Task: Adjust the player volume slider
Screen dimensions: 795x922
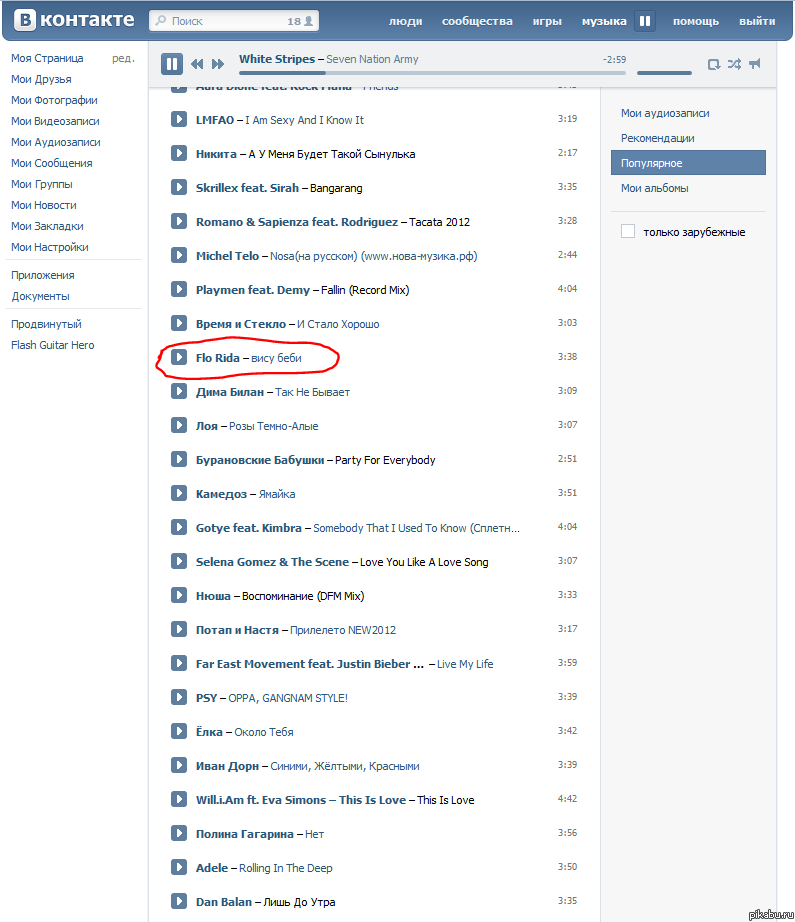Action: [x=664, y=73]
